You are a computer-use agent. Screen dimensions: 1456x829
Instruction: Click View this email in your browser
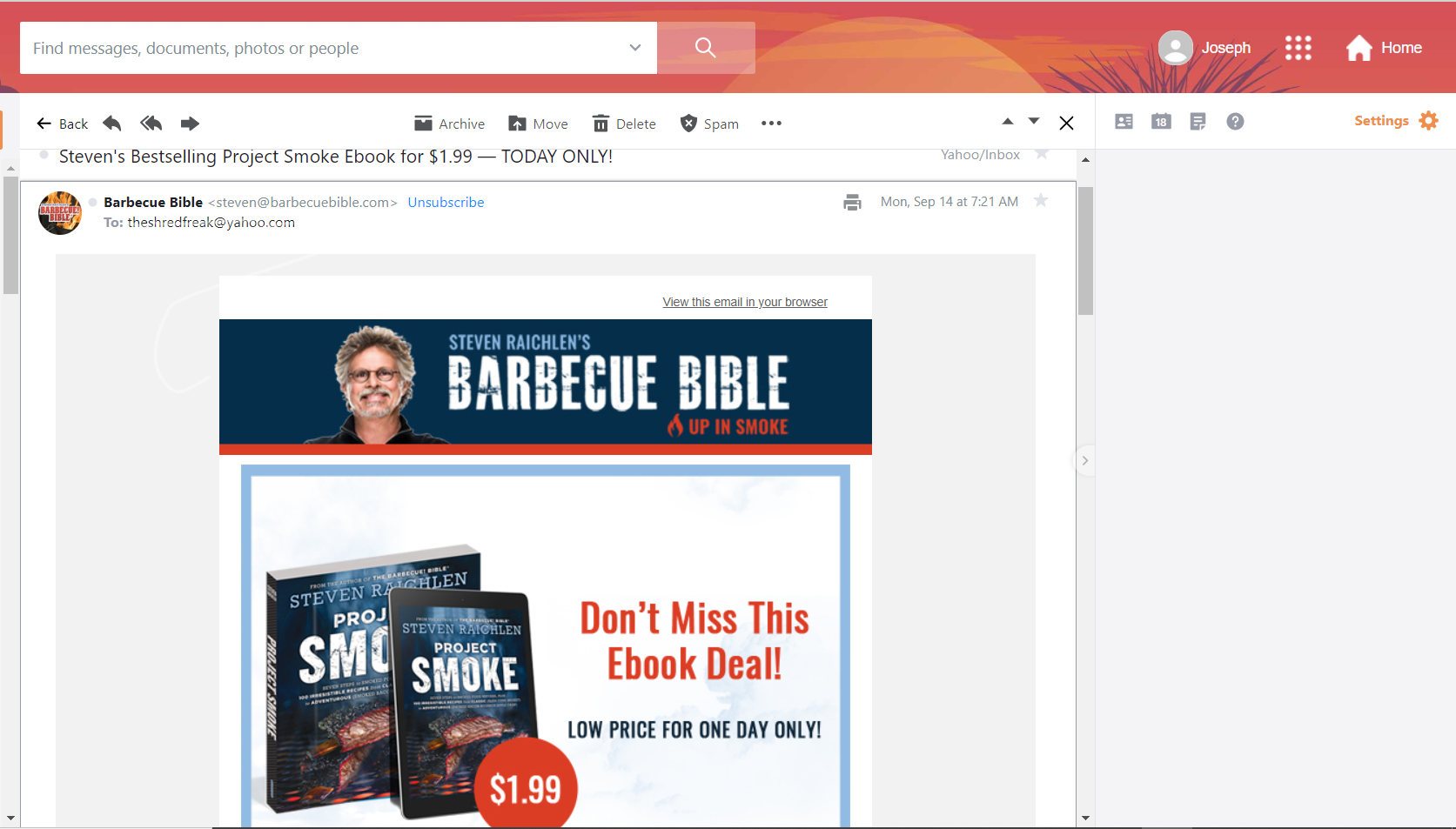tap(745, 302)
